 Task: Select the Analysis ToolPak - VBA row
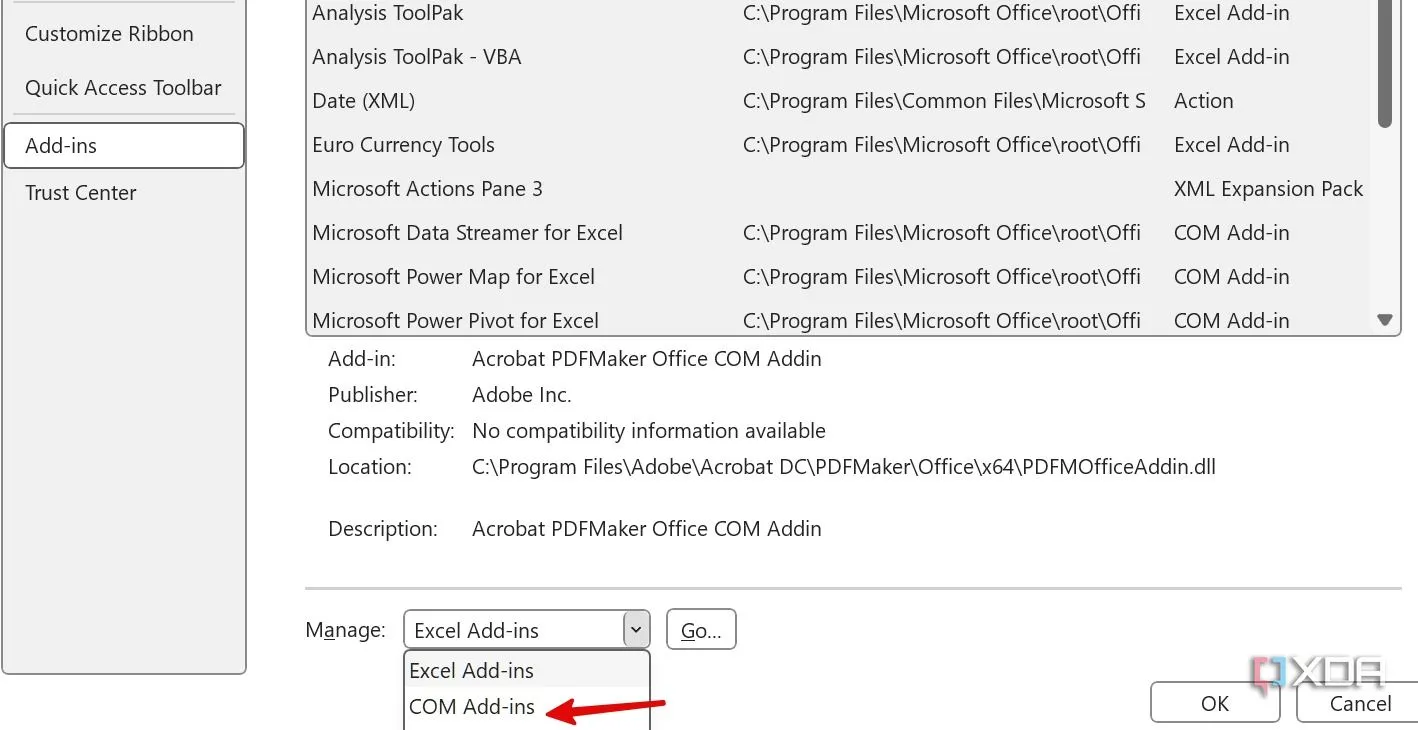[x=838, y=57]
